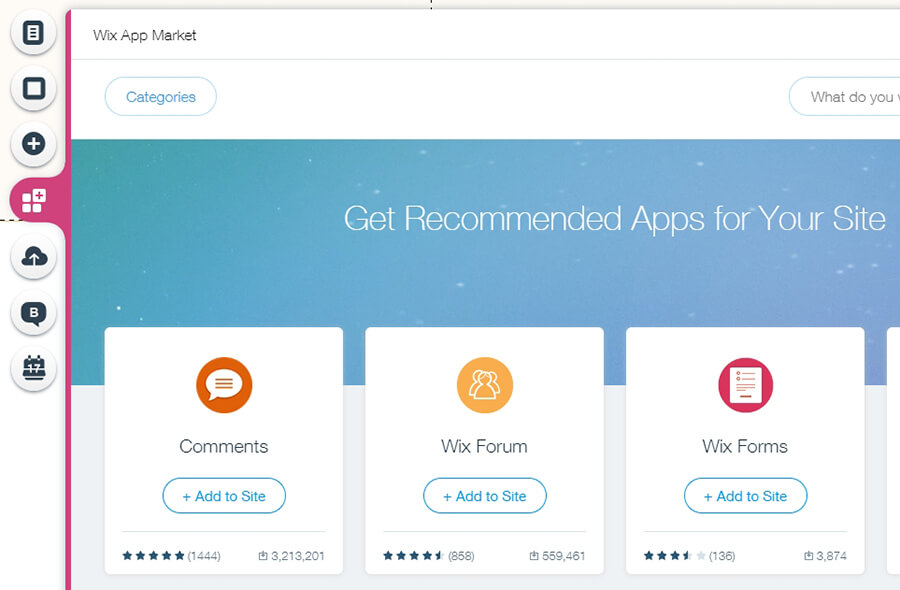Open the Uploads cloud icon
This screenshot has height=590, width=900.
click(x=34, y=258)
